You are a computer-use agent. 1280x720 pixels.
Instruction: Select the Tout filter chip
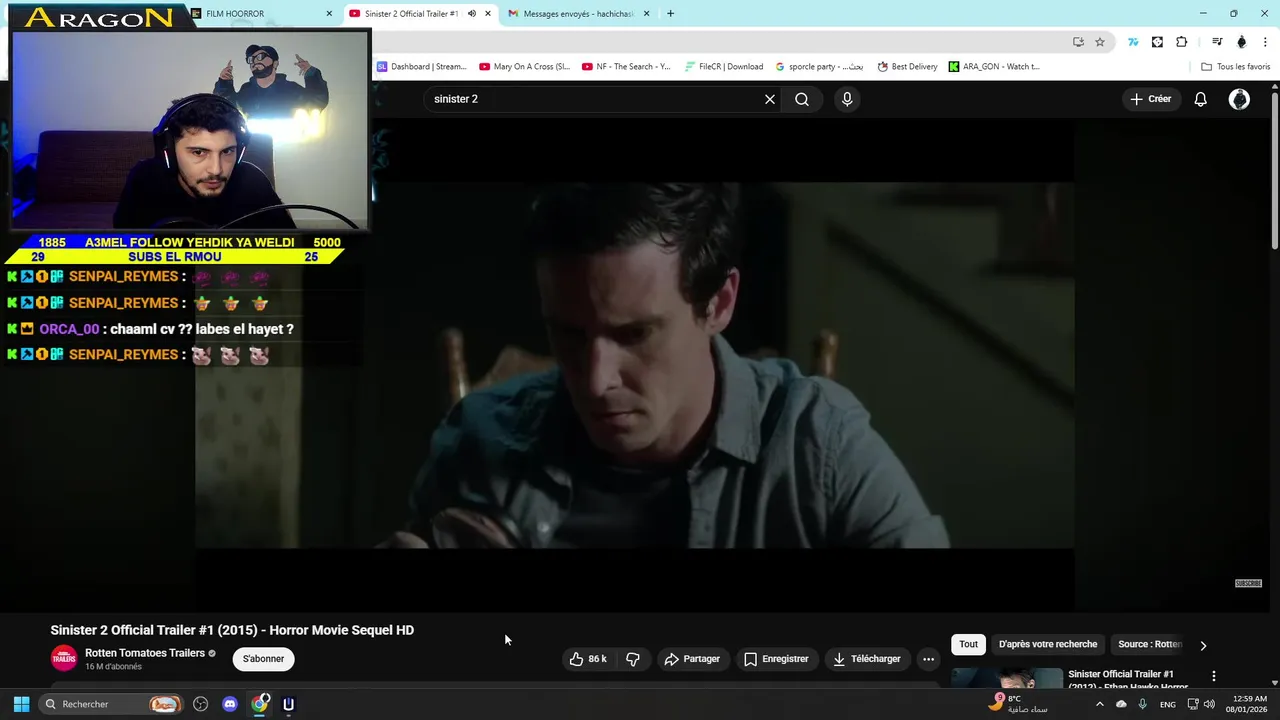pos(968,644)
